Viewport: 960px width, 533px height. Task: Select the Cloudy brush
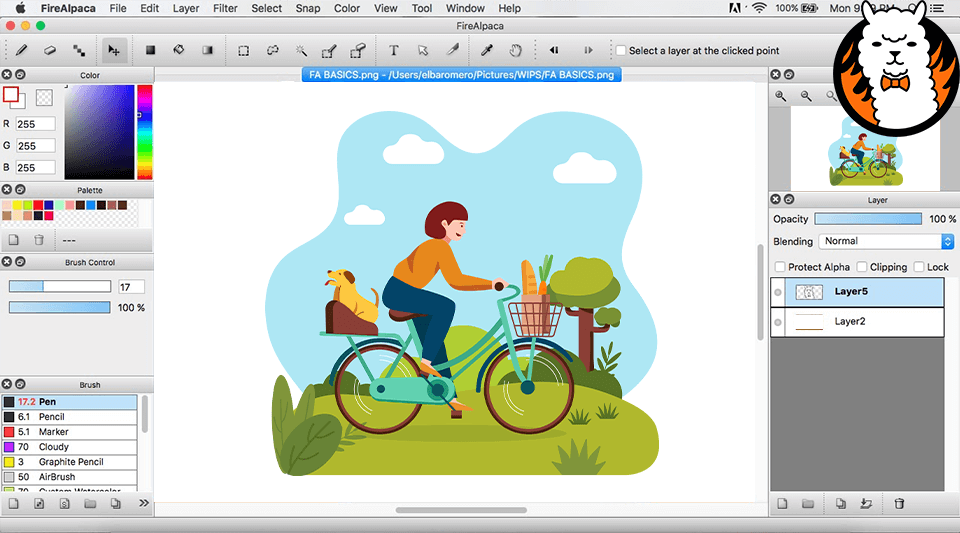pyautogui.click(x=69, y=447)
